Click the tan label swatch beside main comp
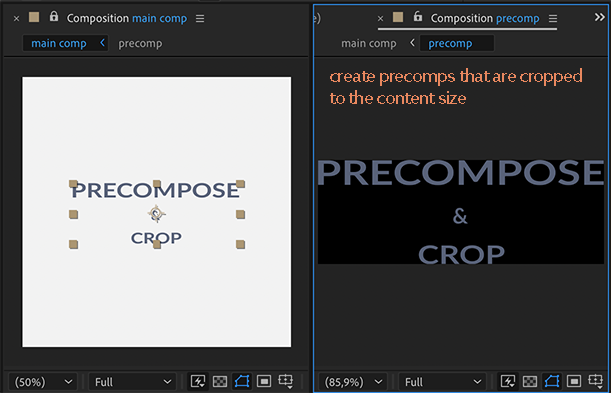 coord(34,17)
